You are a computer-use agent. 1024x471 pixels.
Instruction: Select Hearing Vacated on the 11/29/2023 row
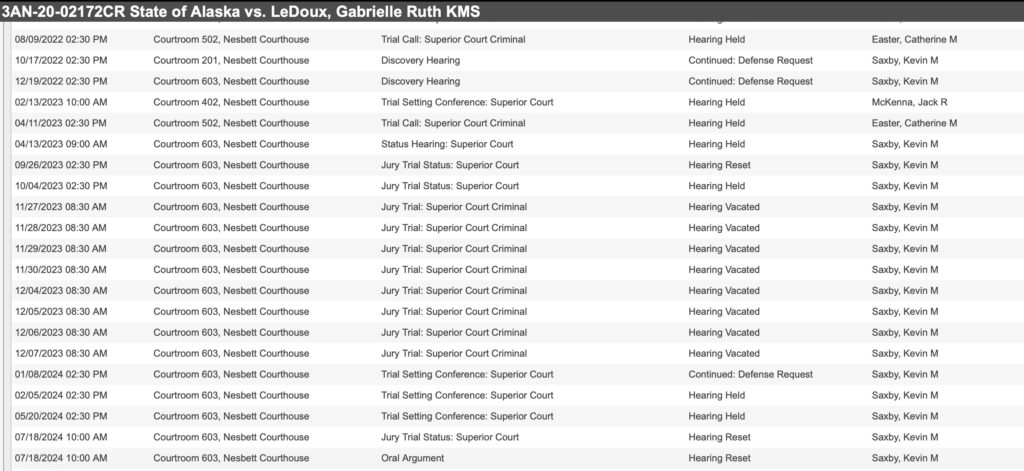[724, 248]
